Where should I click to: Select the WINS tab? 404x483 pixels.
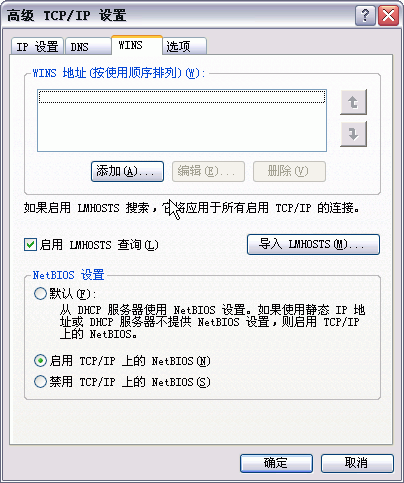pyautogui.click(x=137, y=45)
